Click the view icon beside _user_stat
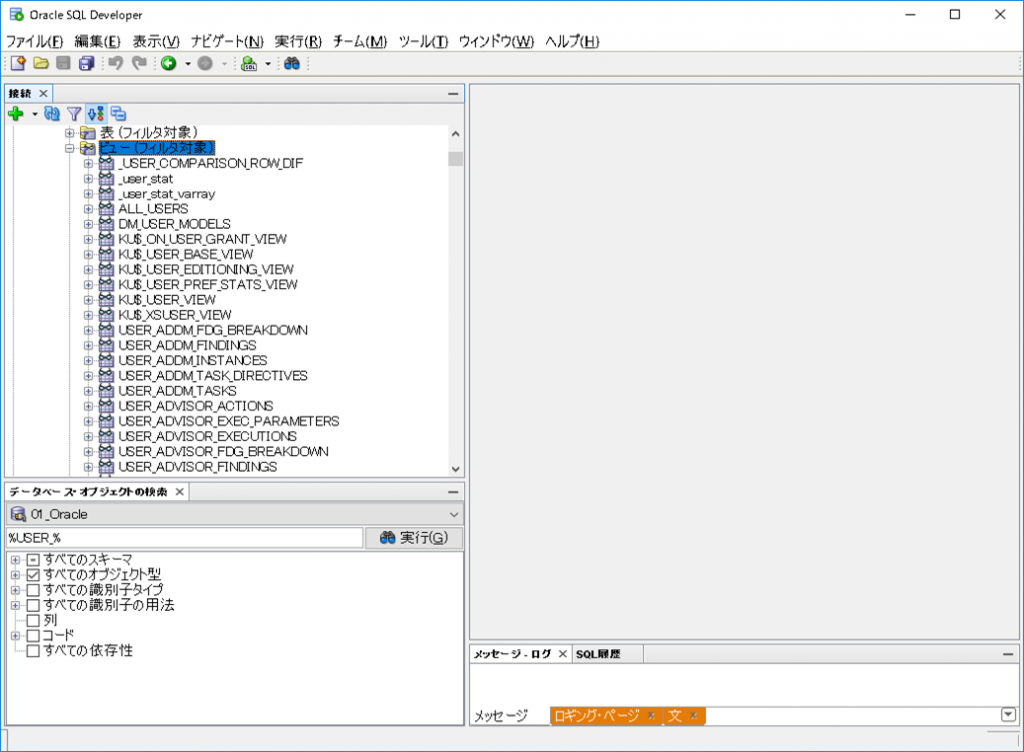Image resolution: width=1024 pixels, height=752 pixels. pos(106,179)
